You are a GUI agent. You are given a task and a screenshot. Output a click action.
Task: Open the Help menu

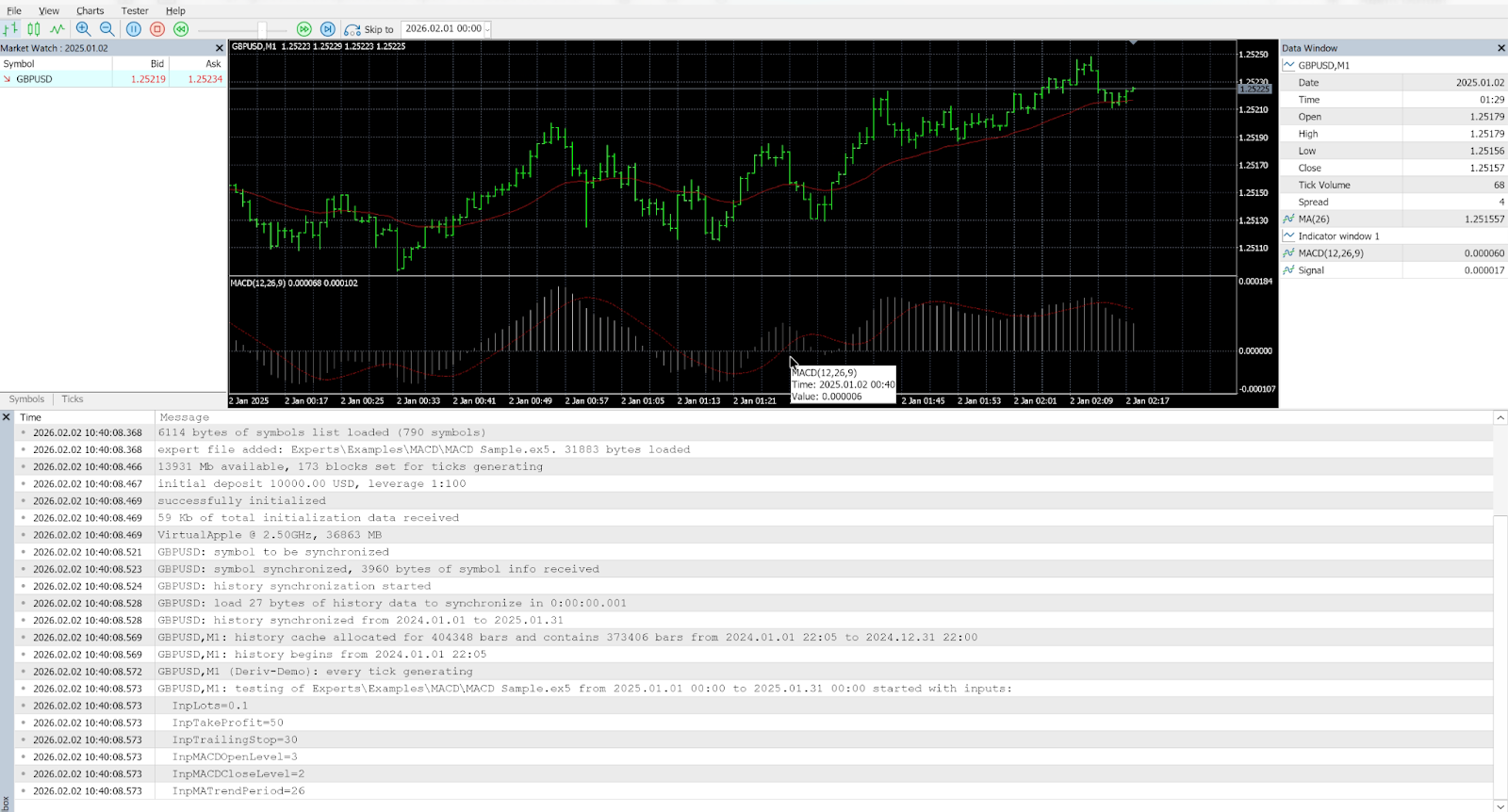[175, 10]
